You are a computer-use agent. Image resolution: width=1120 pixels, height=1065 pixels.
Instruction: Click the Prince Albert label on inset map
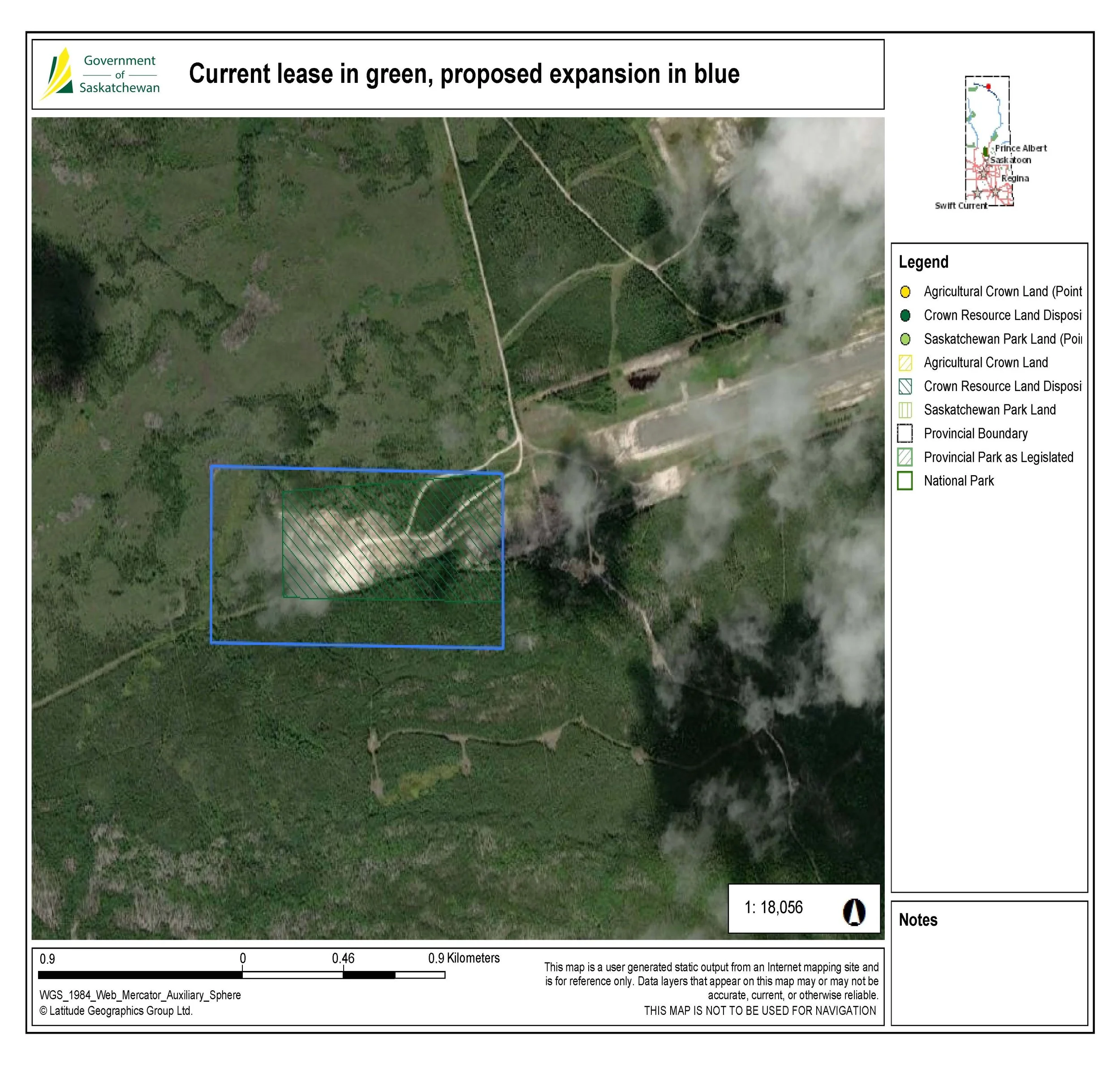[x=1021, y=148]
